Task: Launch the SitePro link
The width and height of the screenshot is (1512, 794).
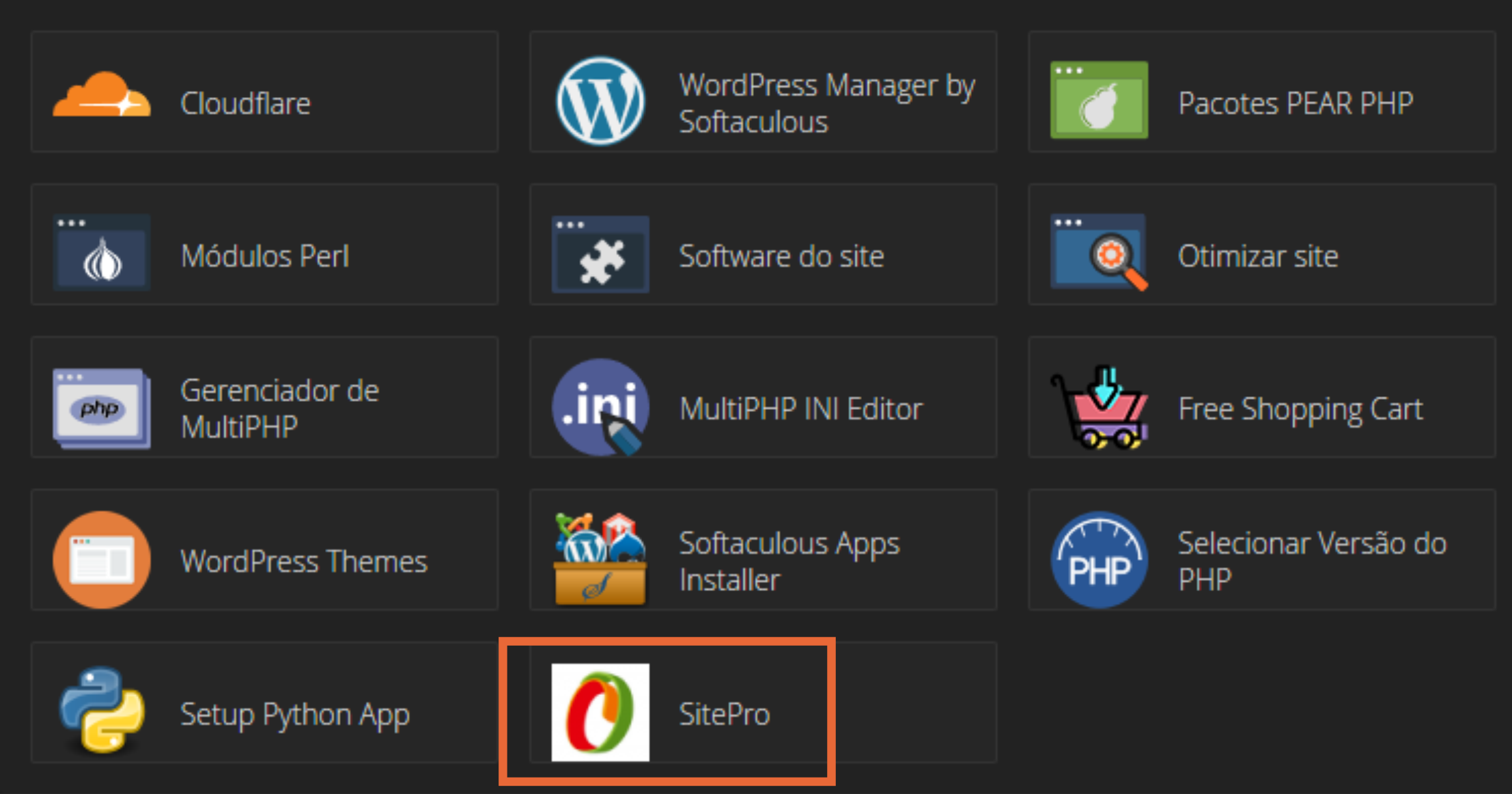Action: (x=725, y=714)
